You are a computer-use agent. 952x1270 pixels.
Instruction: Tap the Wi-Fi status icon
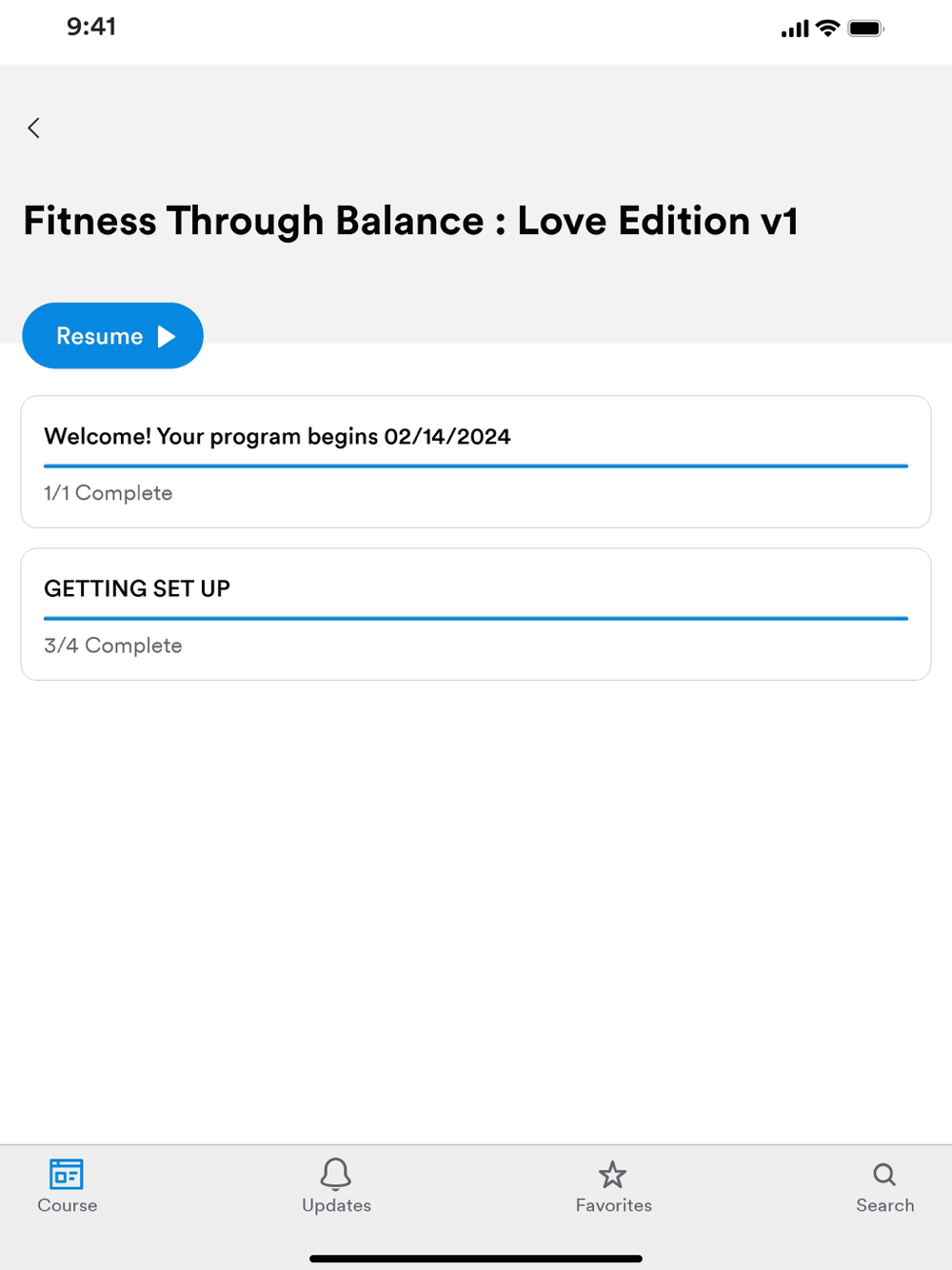click(x=828, y=29)
